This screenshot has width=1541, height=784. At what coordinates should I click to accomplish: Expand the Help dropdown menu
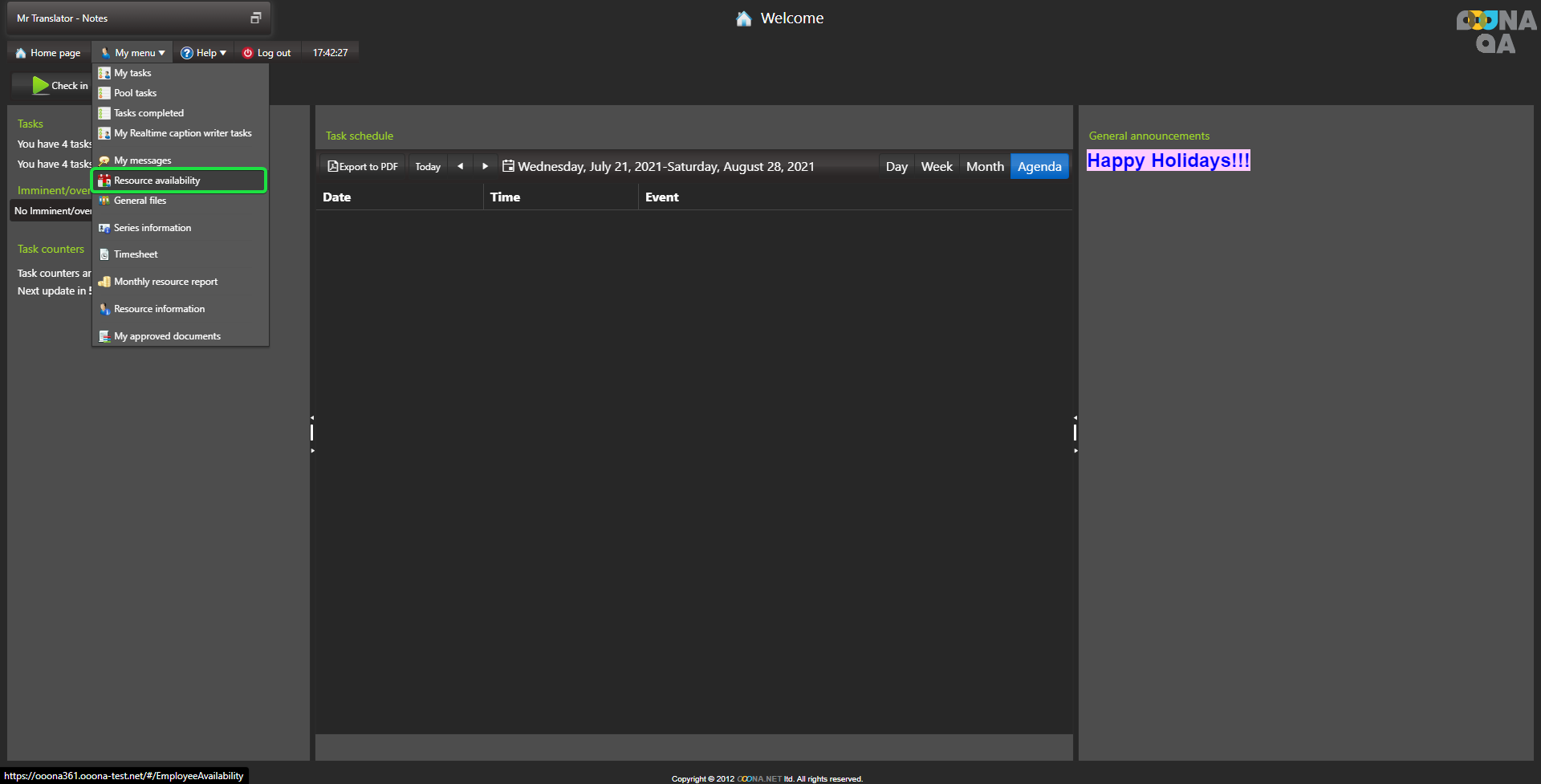[x=204, y=53]
